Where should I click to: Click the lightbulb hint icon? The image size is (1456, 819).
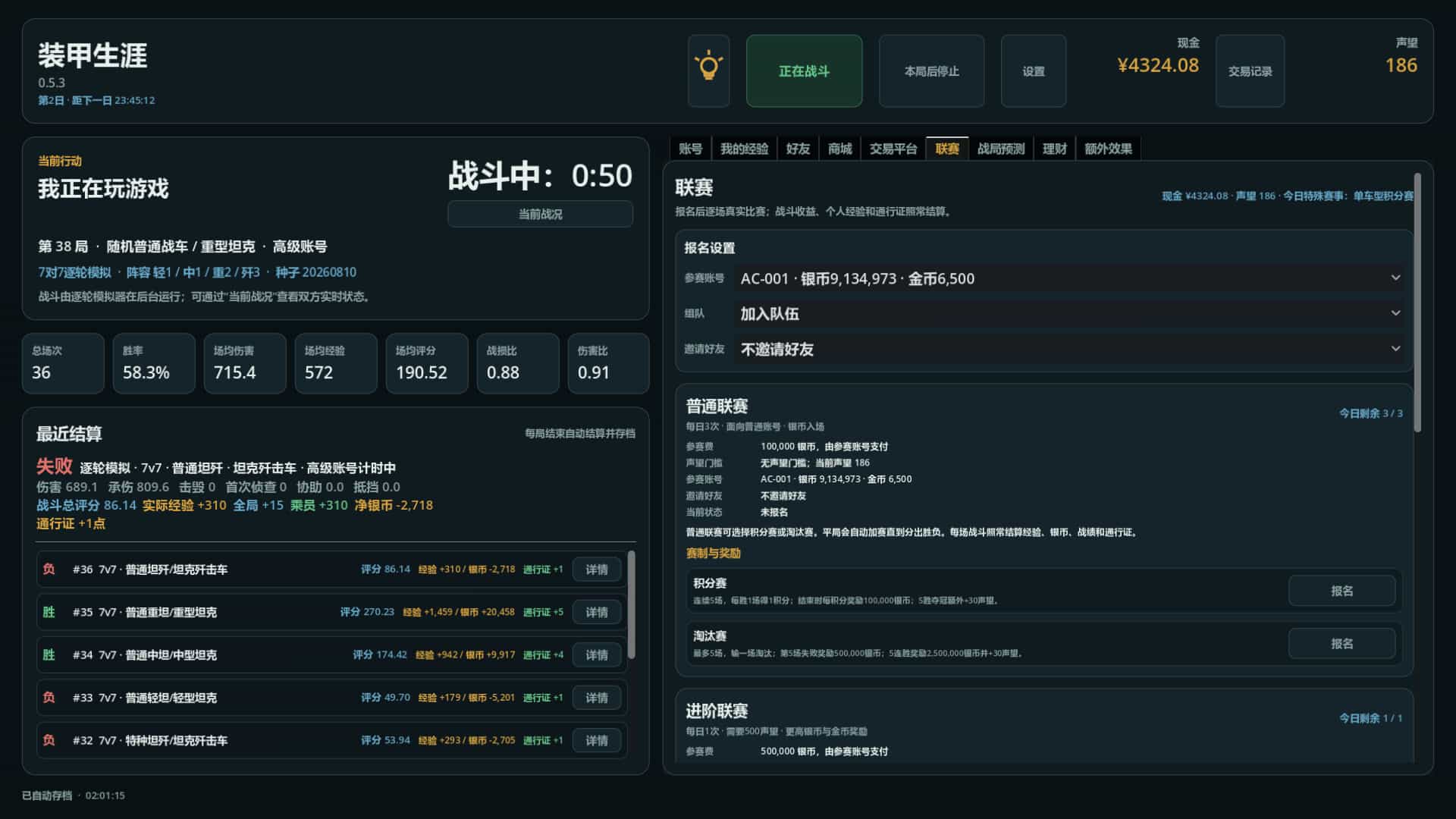[x=708, y=71]
